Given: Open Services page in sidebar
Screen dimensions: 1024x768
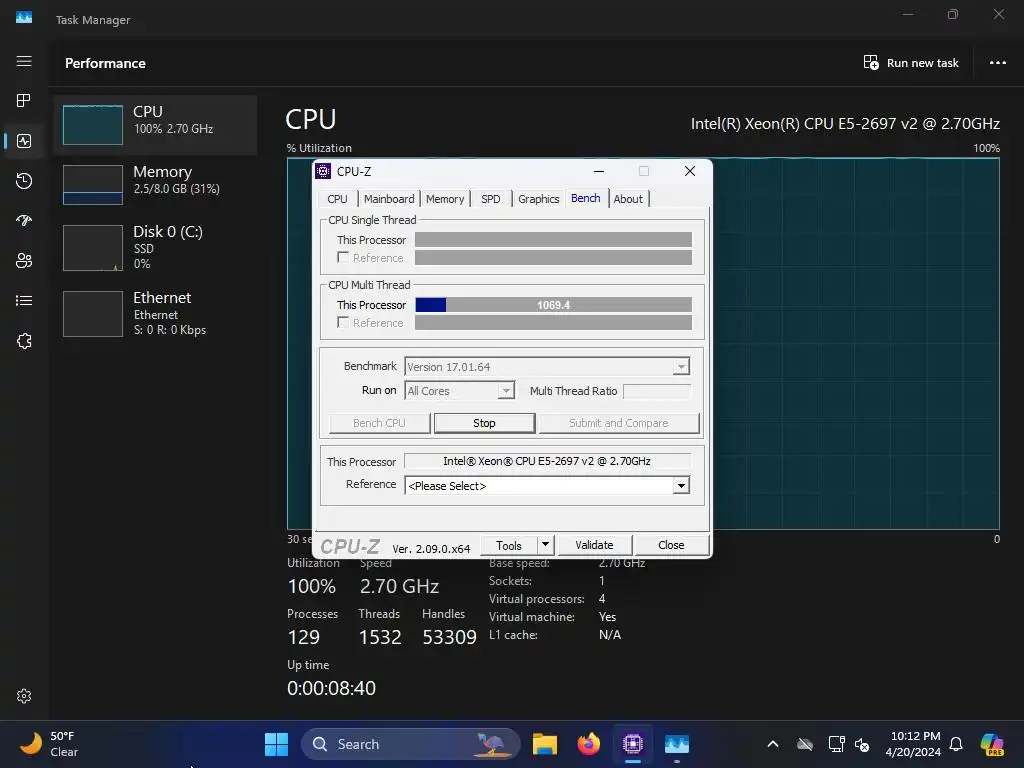Looking at the screenshot, I should (x=24, y=341).
